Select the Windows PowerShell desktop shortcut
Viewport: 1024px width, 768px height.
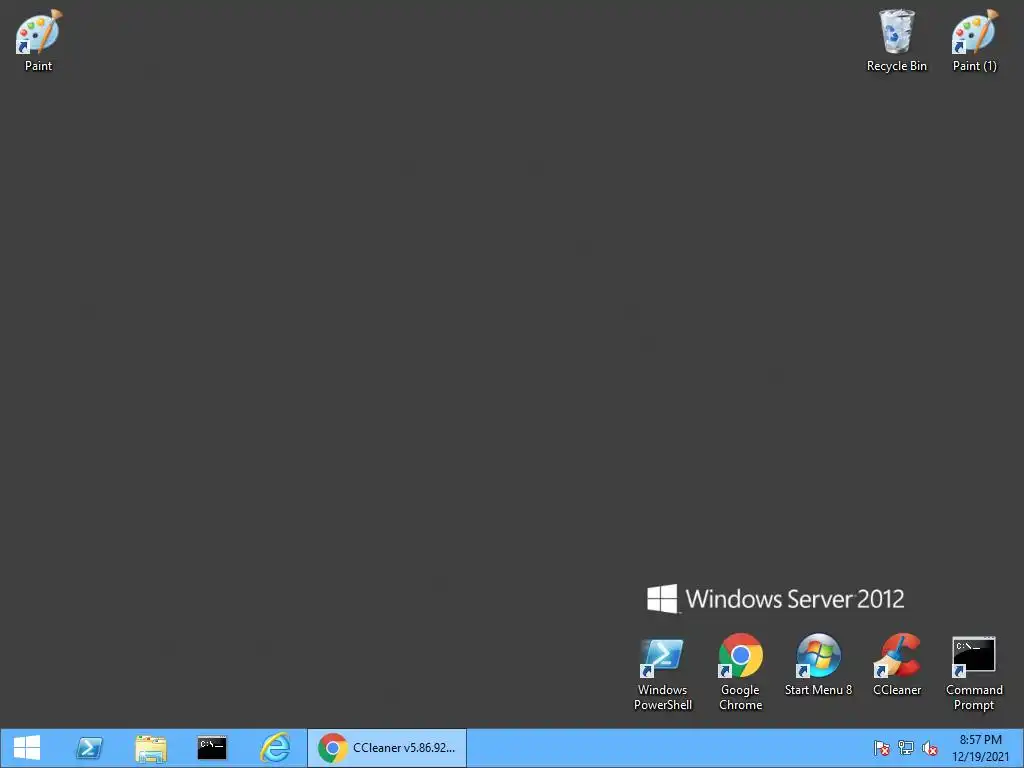coord(662,673)
